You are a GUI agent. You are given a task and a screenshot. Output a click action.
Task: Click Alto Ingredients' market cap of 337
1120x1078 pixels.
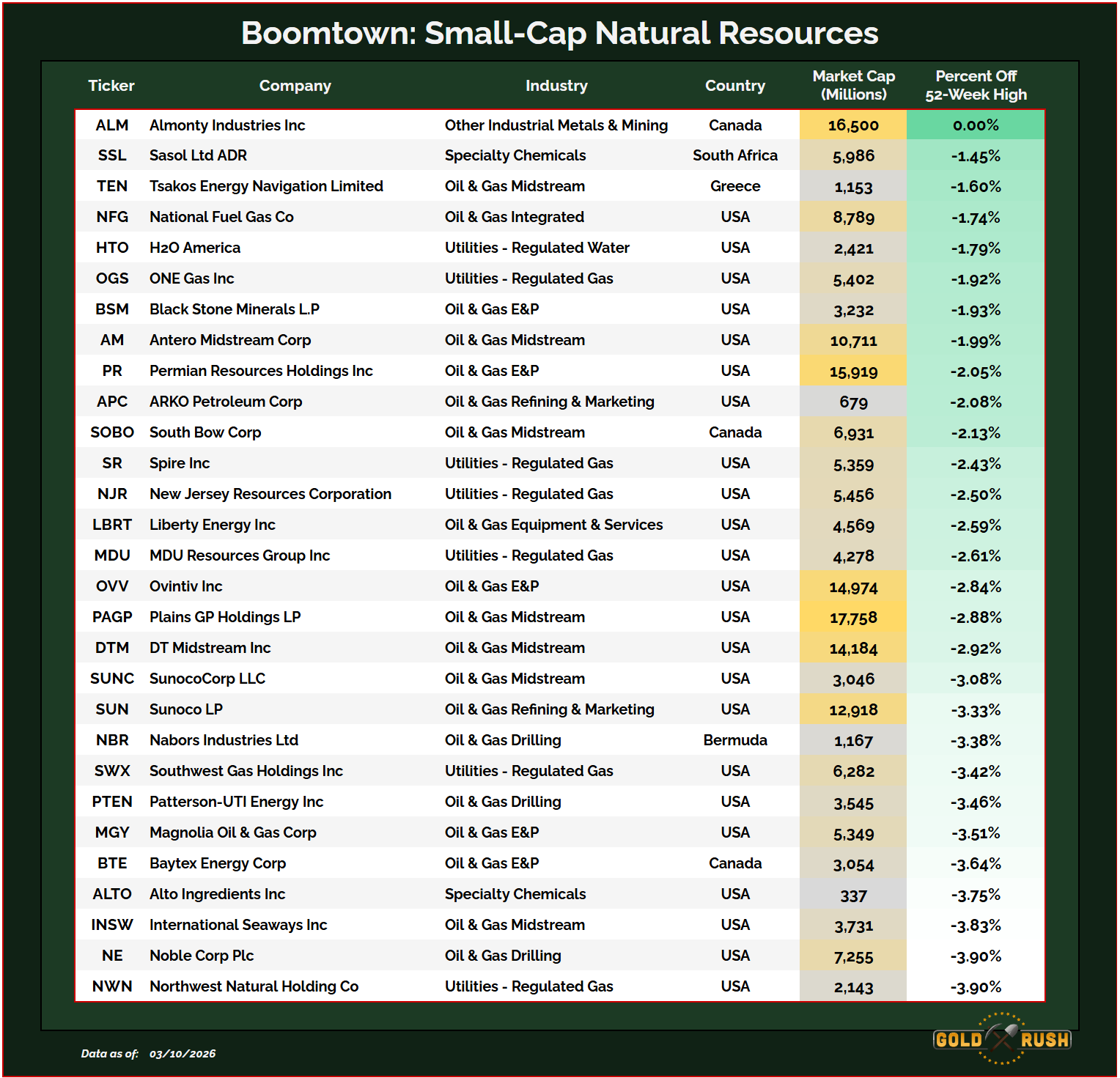coord(853,896)
